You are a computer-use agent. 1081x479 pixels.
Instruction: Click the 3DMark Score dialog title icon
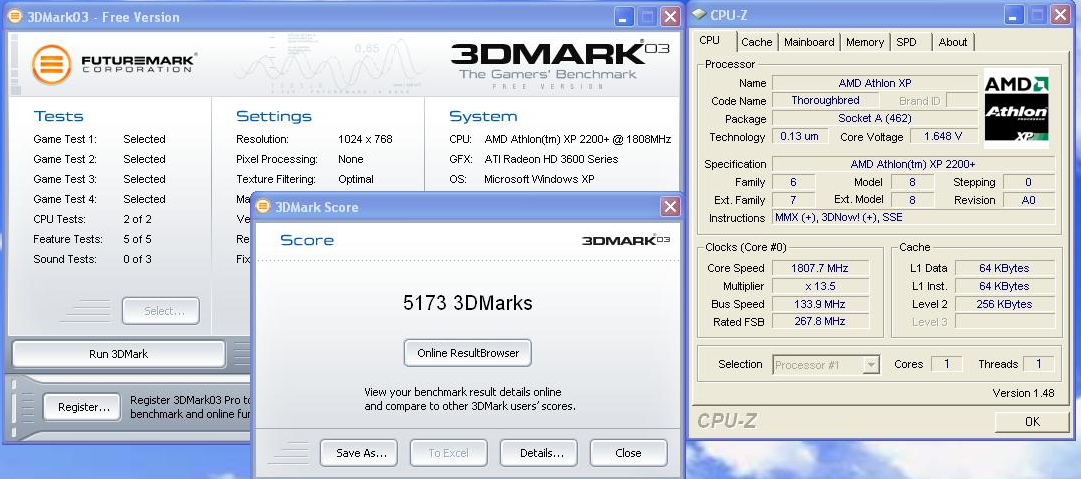[x=263, y=206]
